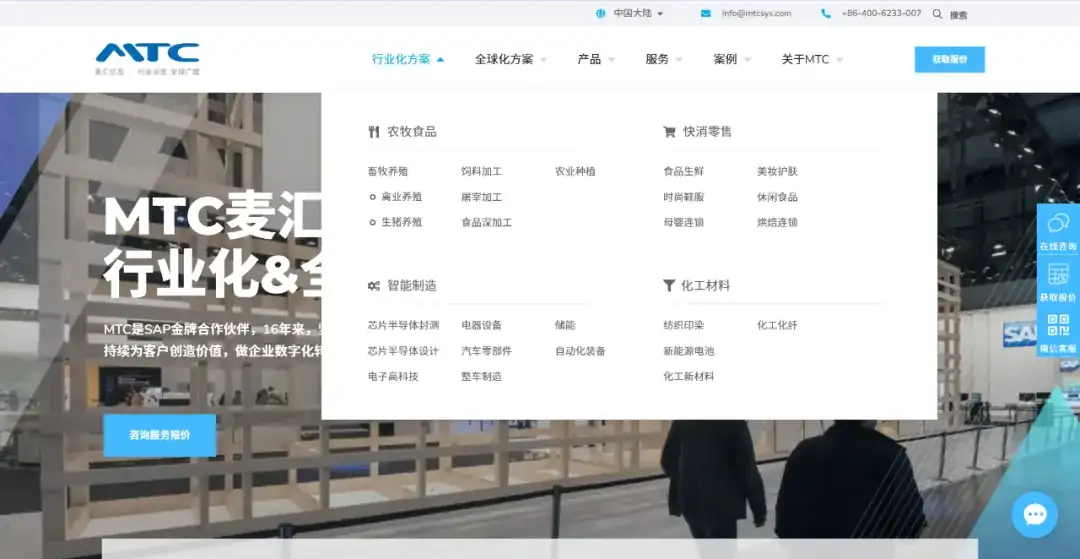Click the fork-and-knife 农牧食品 icon

pos(374,131)
